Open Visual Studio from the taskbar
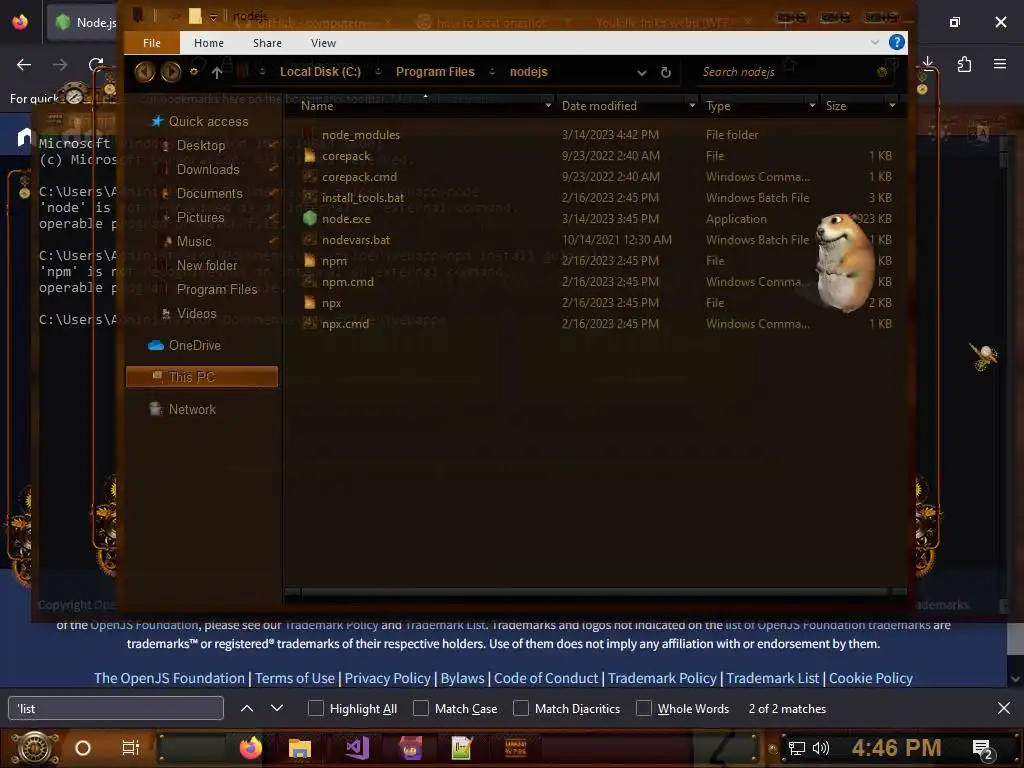 coord(357,748)
